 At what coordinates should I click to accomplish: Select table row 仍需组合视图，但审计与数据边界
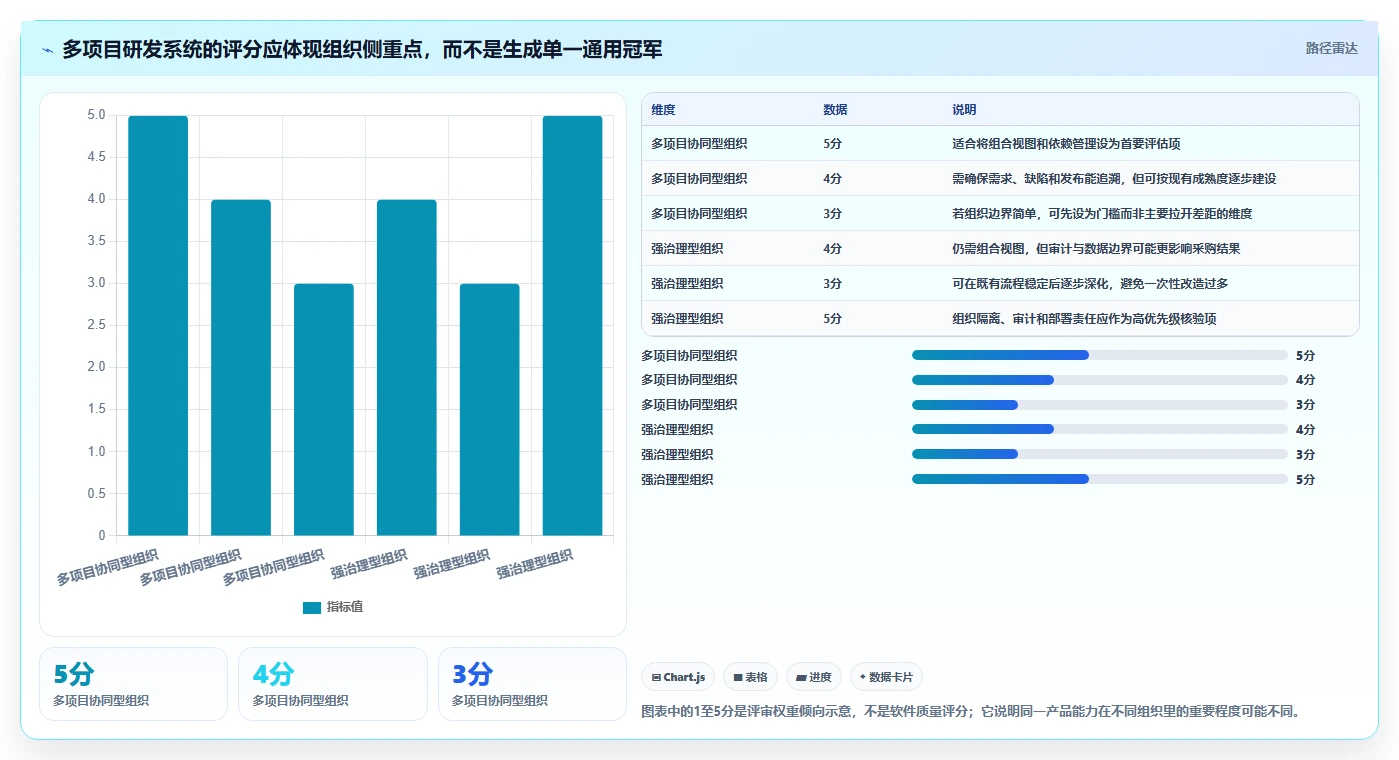[1000, 249]
